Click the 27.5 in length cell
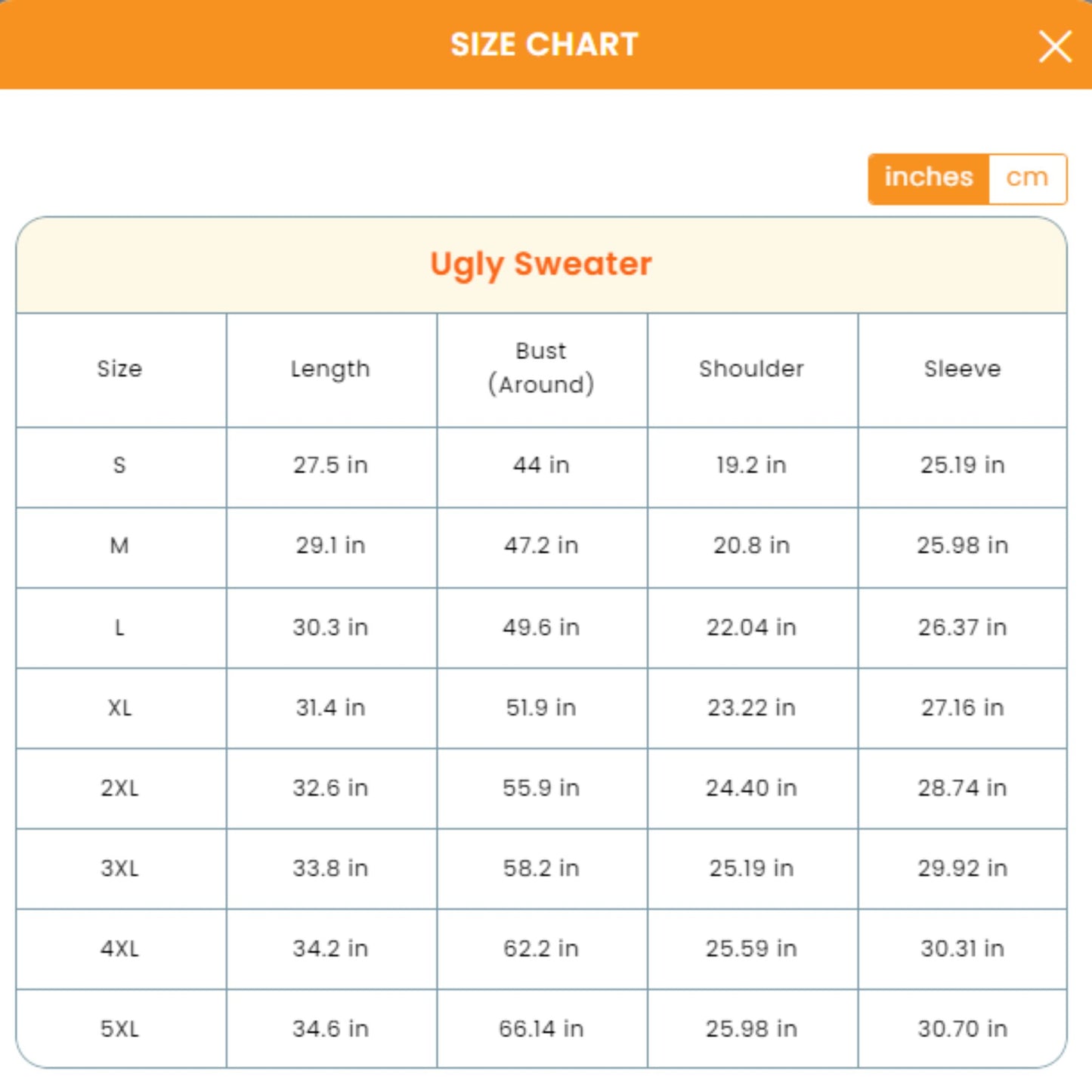This screenshot has width=1092, height=1092. click(x=330, y=466)
